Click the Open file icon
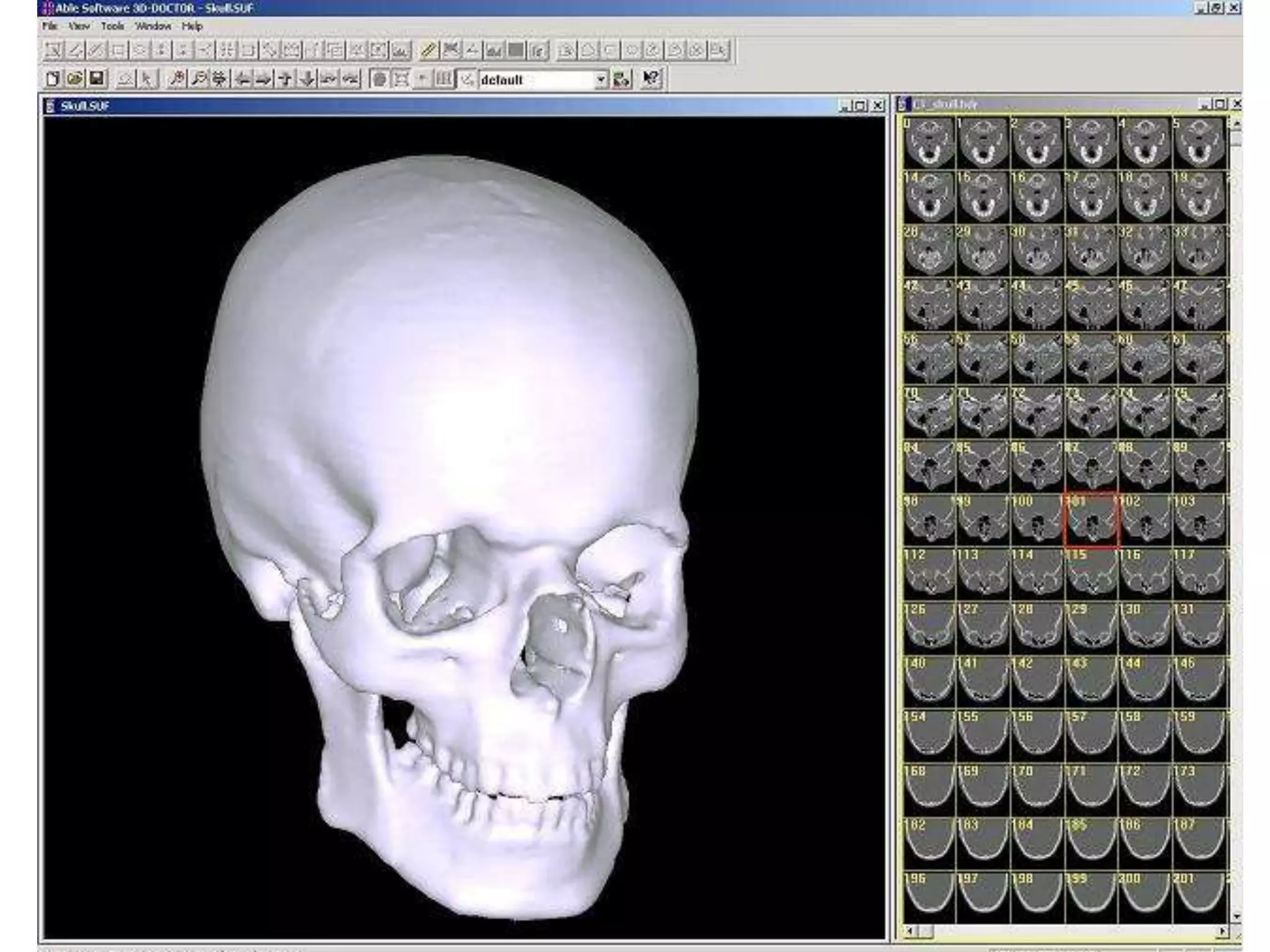 (74, 79)
